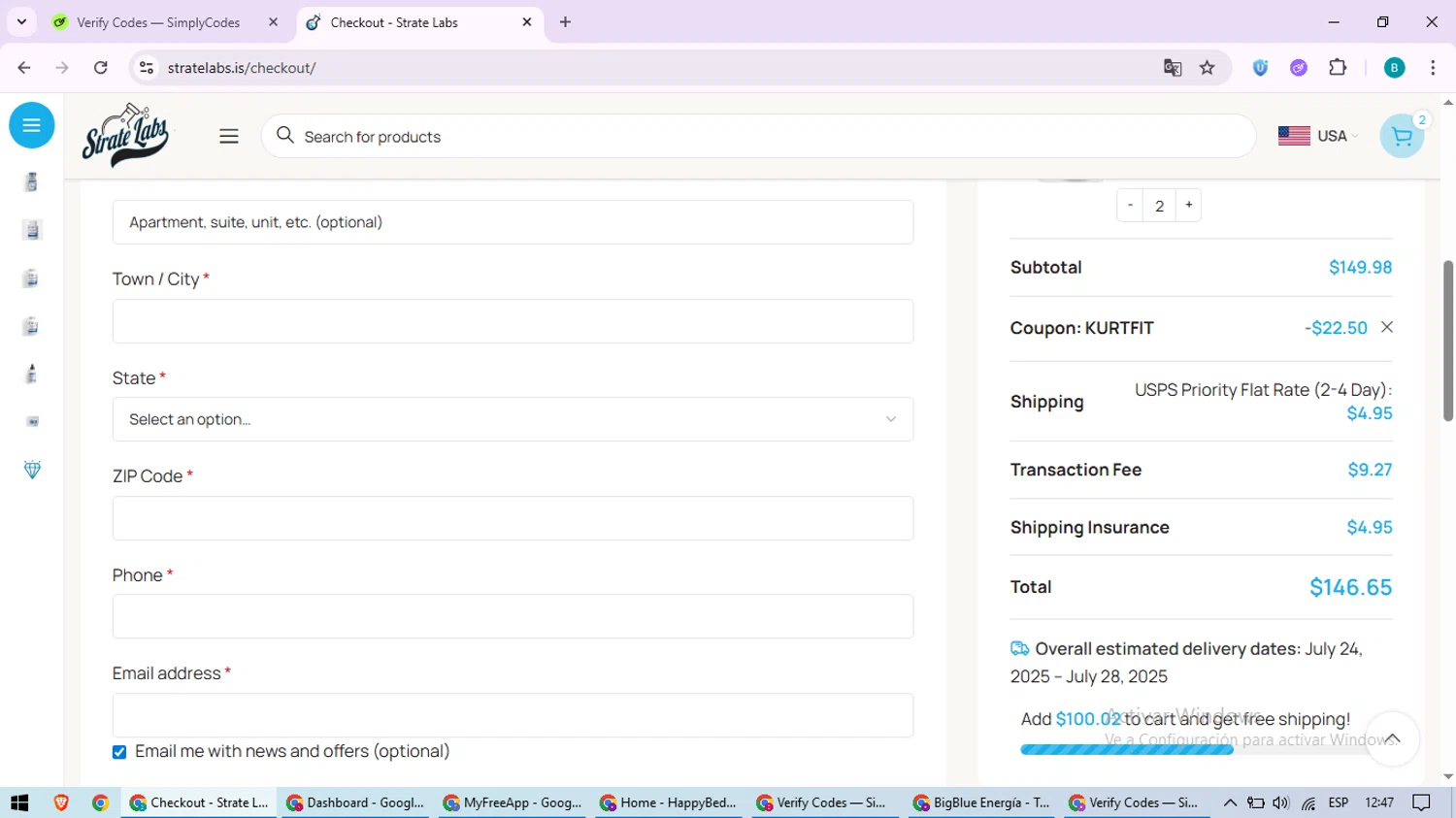Select the dropper bottle icon in sidebar

tap(32, 374)
